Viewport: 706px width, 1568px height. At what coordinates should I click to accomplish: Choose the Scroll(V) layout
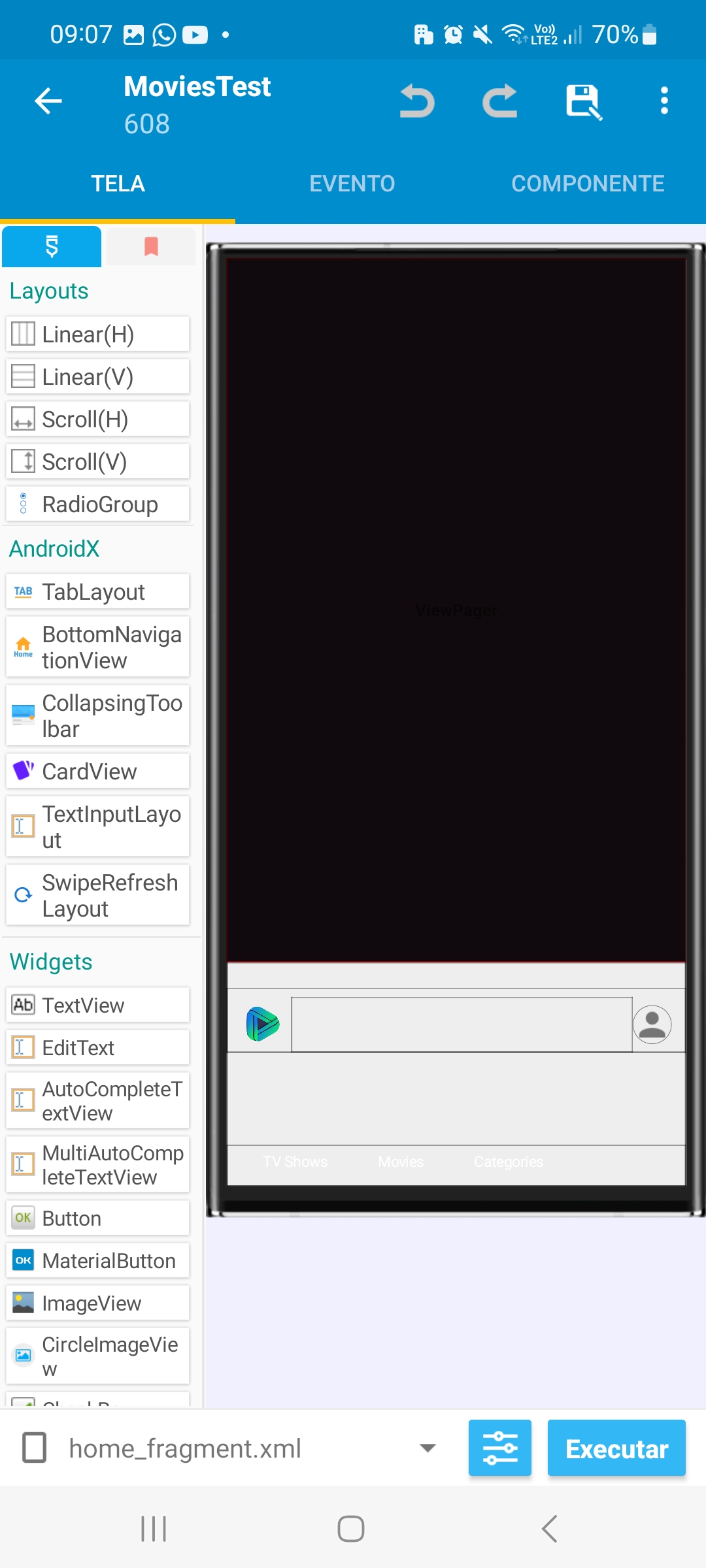[x=97, y=461]
